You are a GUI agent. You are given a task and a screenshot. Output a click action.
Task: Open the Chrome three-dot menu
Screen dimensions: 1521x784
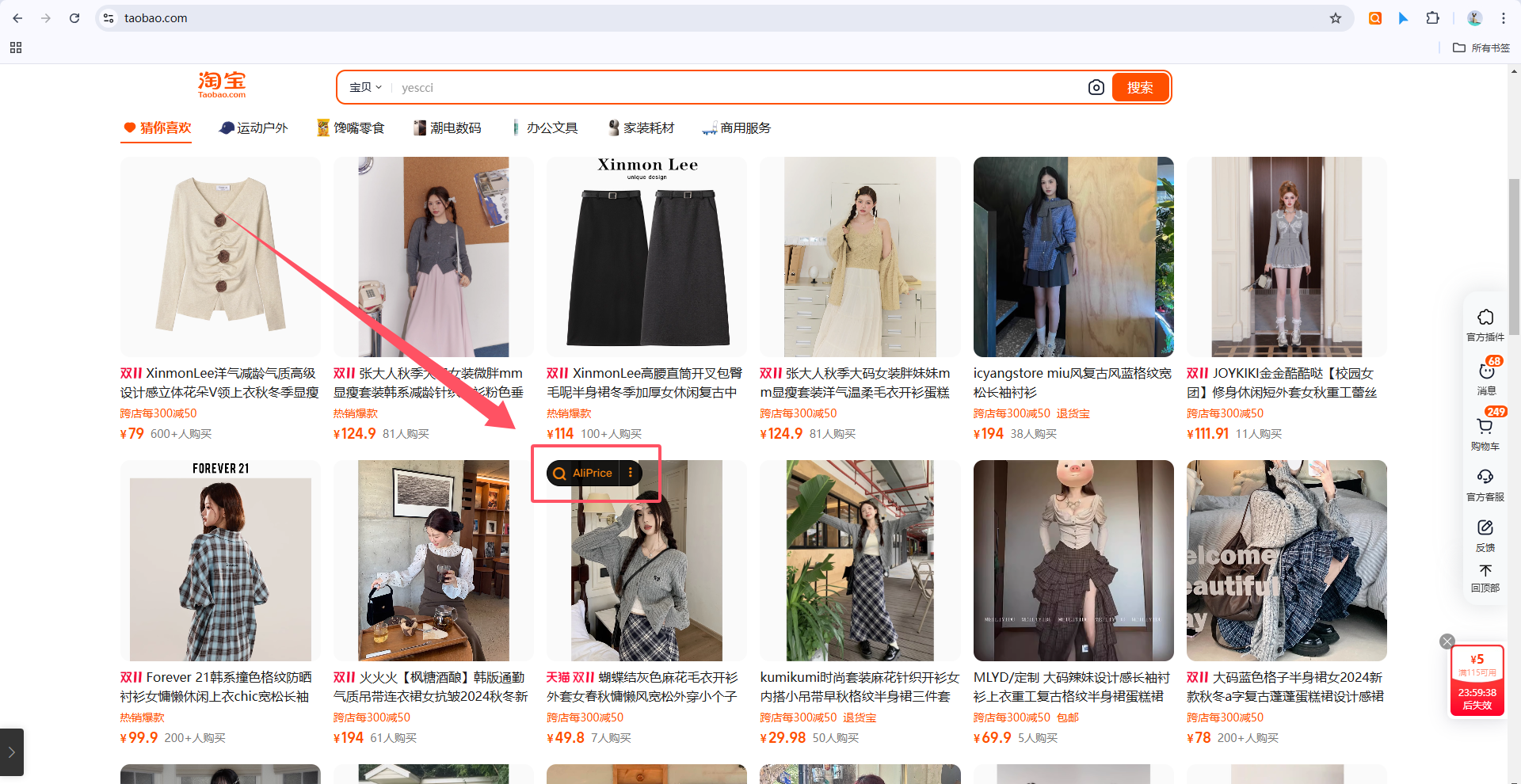(1503, 17)
